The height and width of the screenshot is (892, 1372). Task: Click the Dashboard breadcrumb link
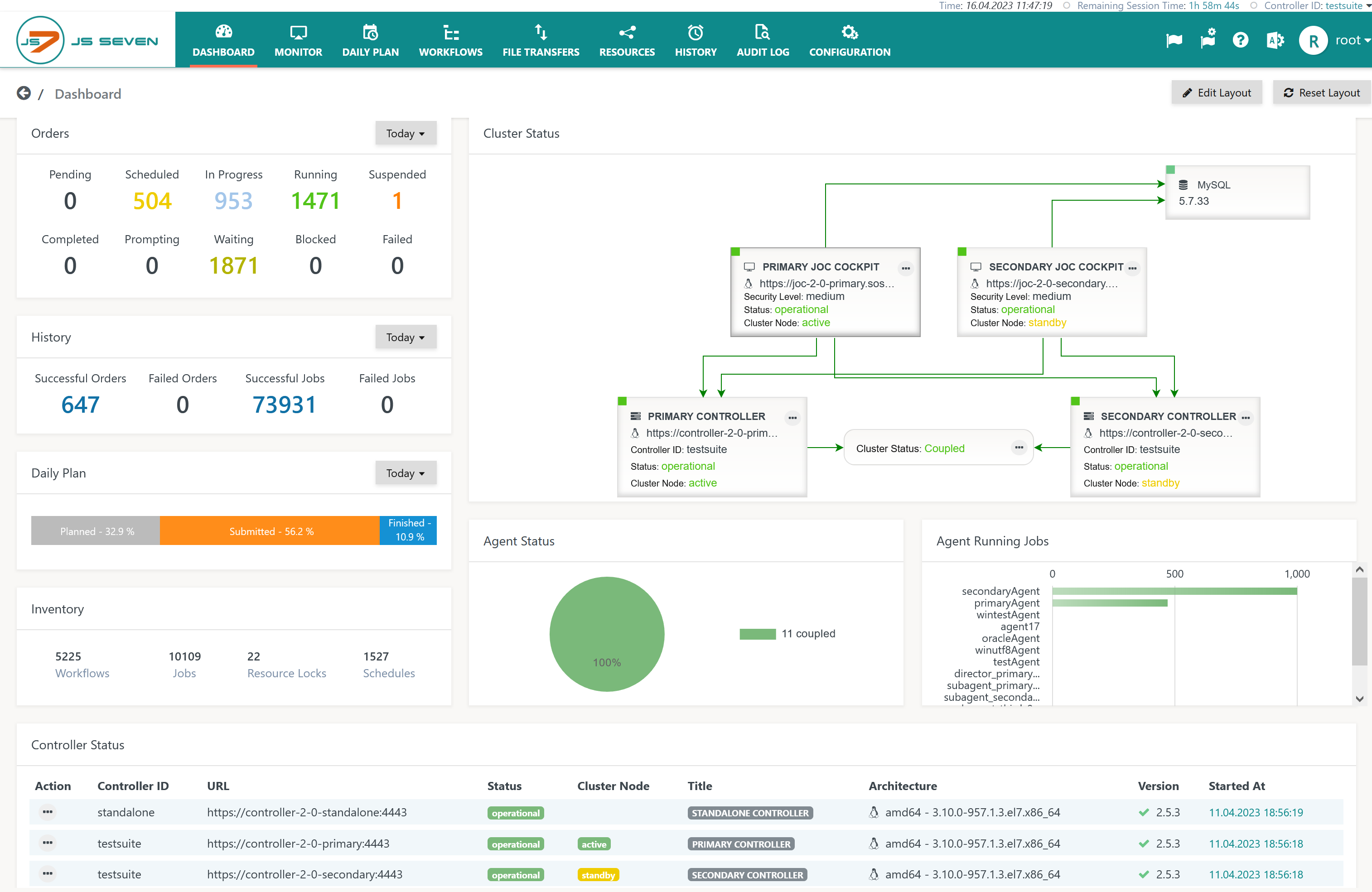87,93
